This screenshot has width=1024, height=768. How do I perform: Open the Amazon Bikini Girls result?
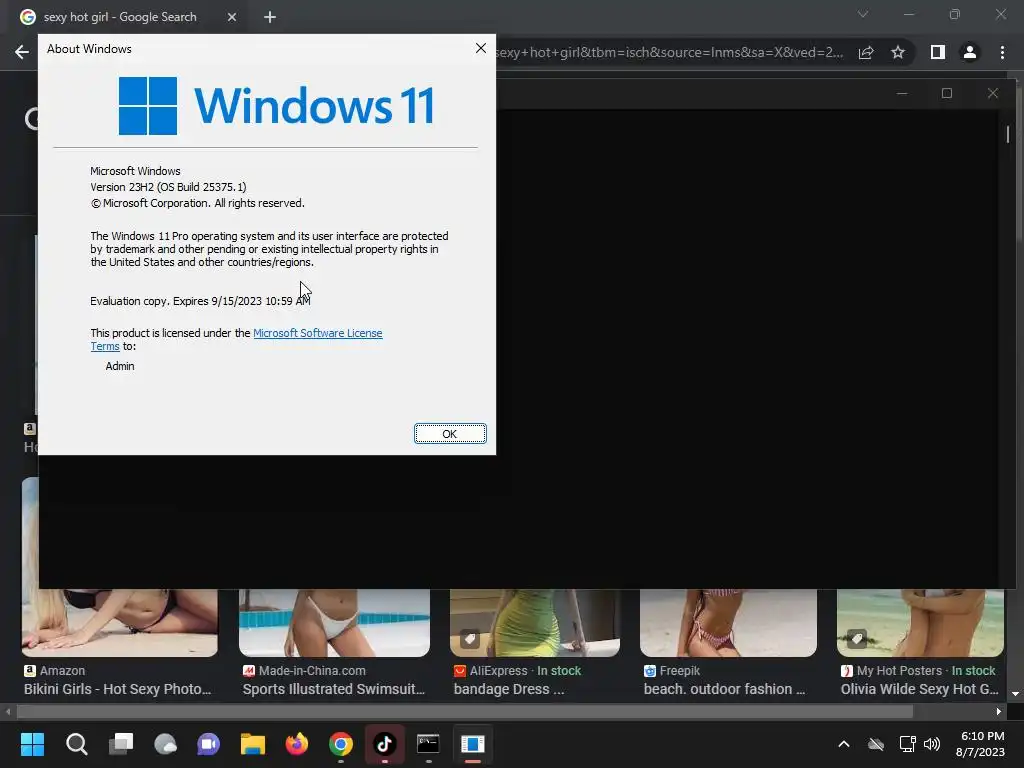118,689
